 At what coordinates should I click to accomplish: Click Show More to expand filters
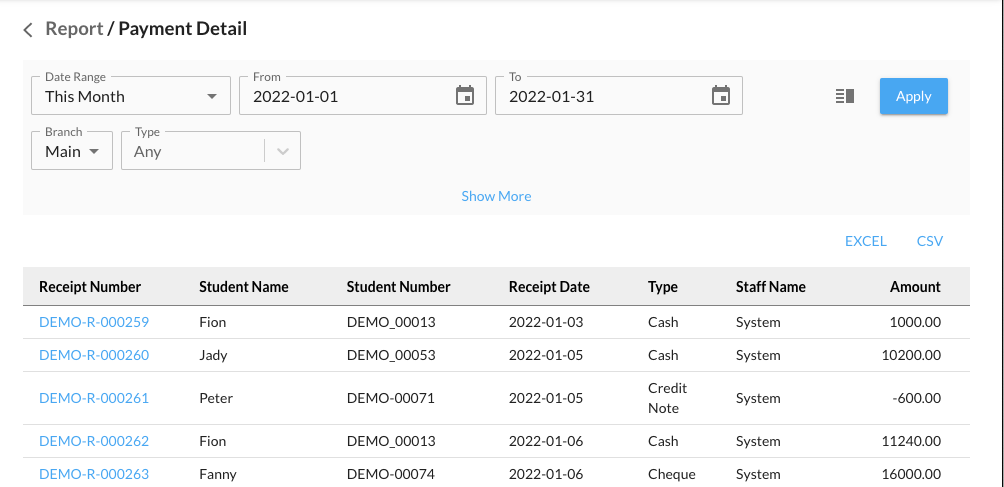(x=496, y=196)
